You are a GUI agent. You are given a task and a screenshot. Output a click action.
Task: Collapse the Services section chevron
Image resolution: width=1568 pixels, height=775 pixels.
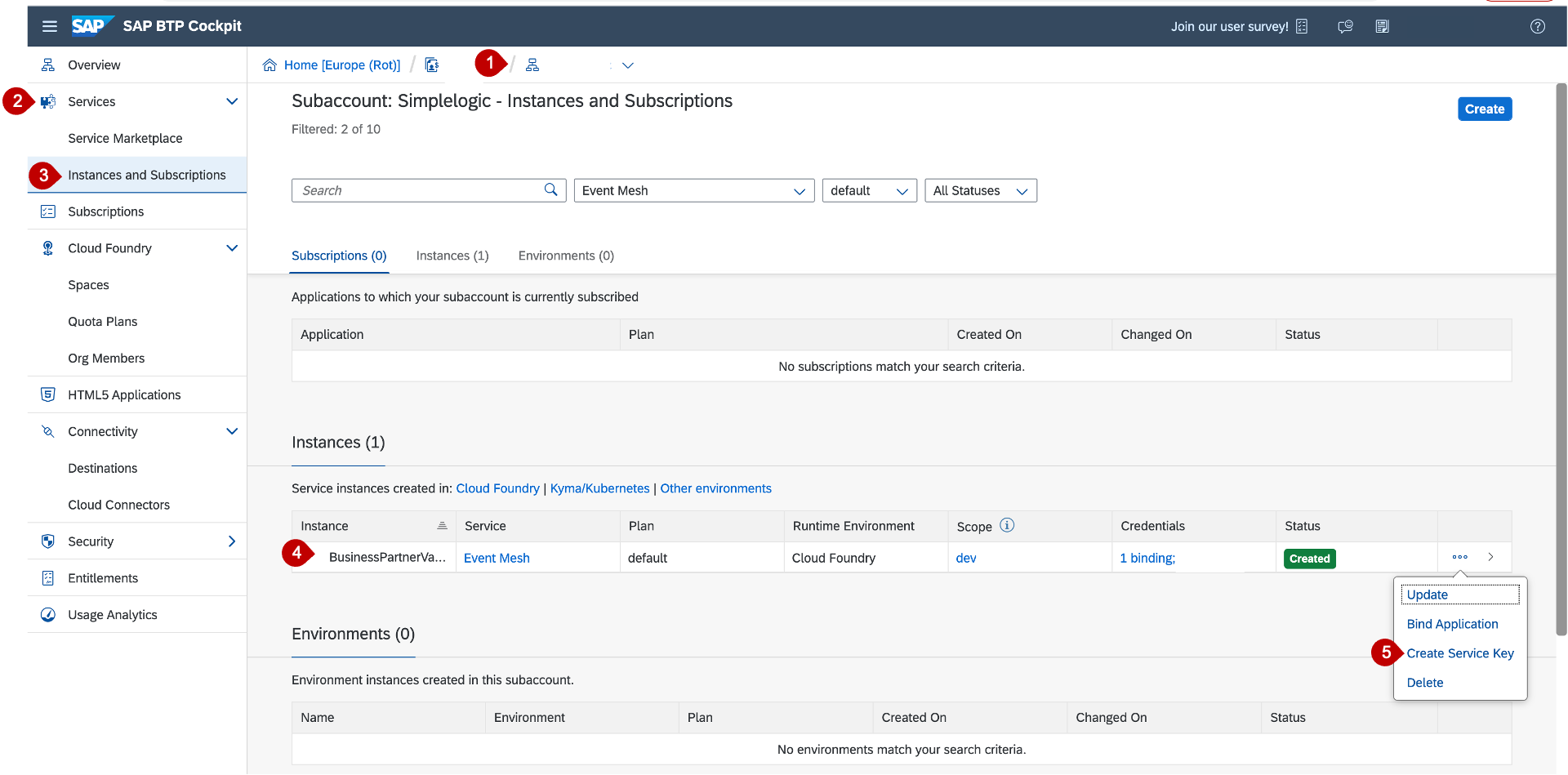coord(232,101)
